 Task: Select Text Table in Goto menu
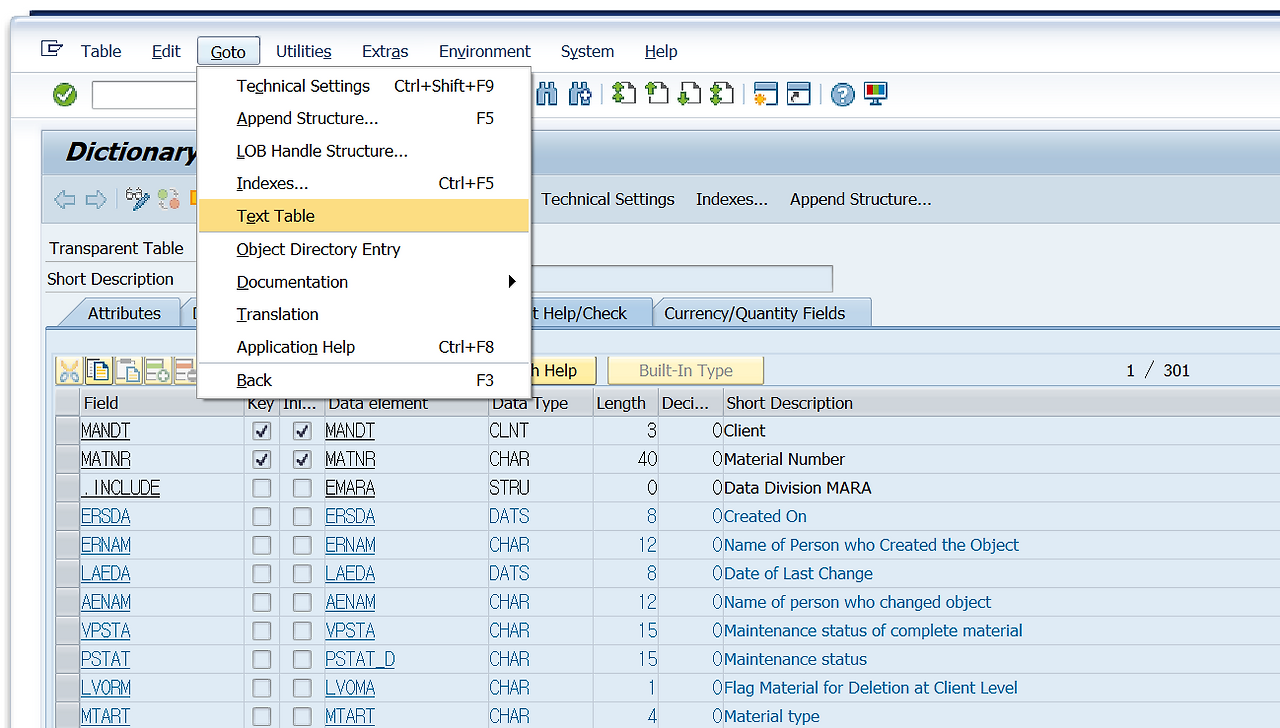(364, 216)
